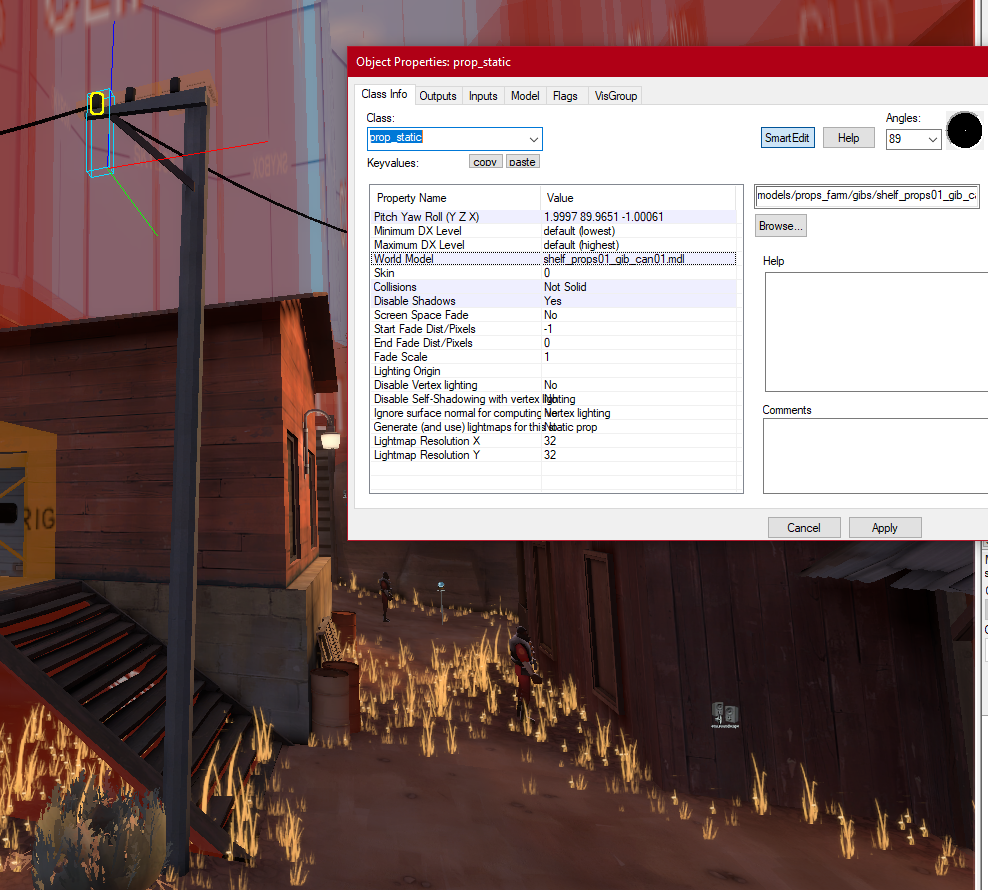988x890 pixels.
Task: Switch to the Class Info tab
Action: (x=384, y=95)
